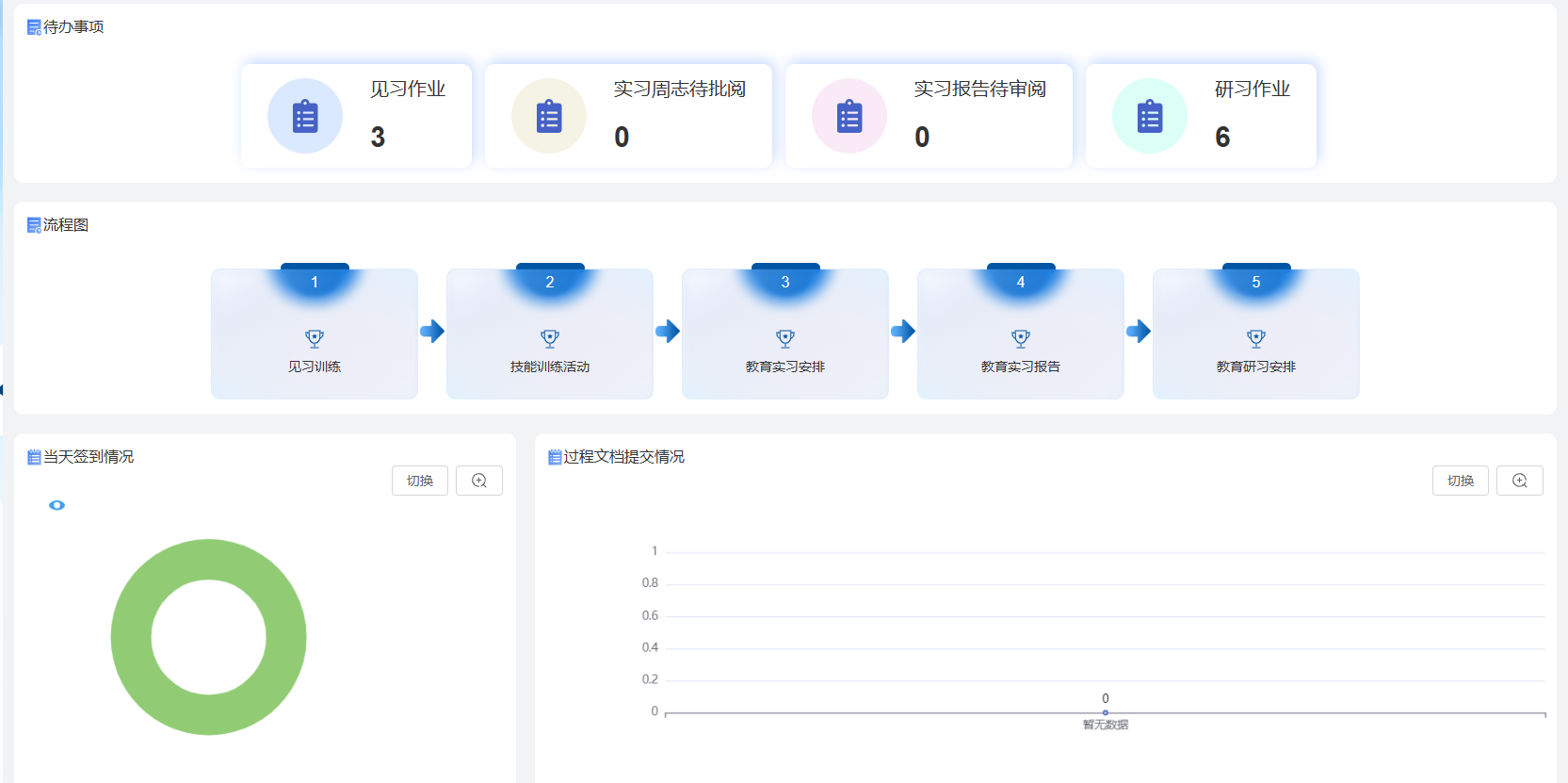Viewport: 1568px width, 783px height.
Task: Click the count 0 under 实习周志待批阅
Action: pos(622,138)
